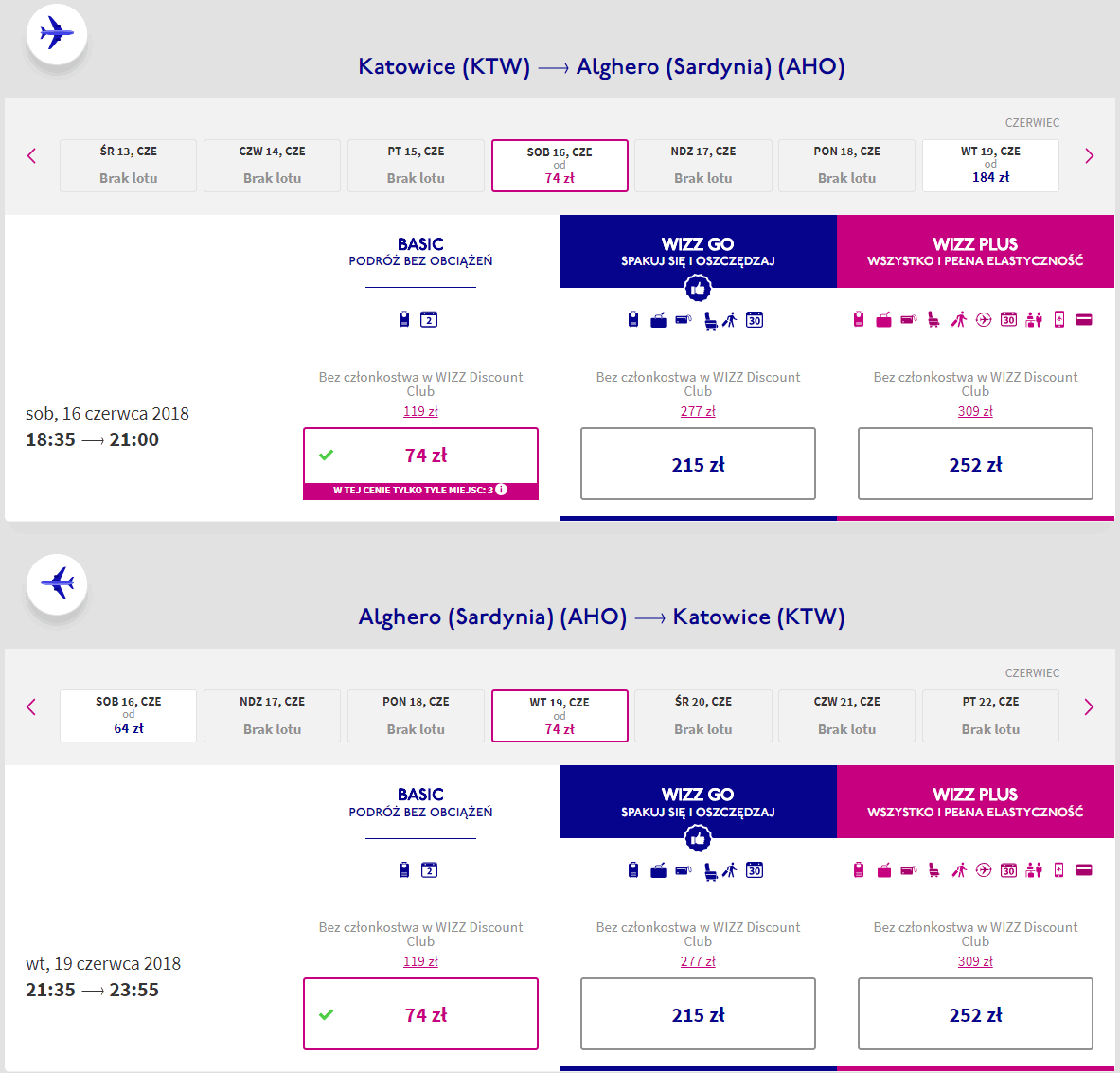The height and width of the screenshot is (1073, 1120).
Task: Click the outbound WIZZ PLUS column header
Action: tap(975, 251)
